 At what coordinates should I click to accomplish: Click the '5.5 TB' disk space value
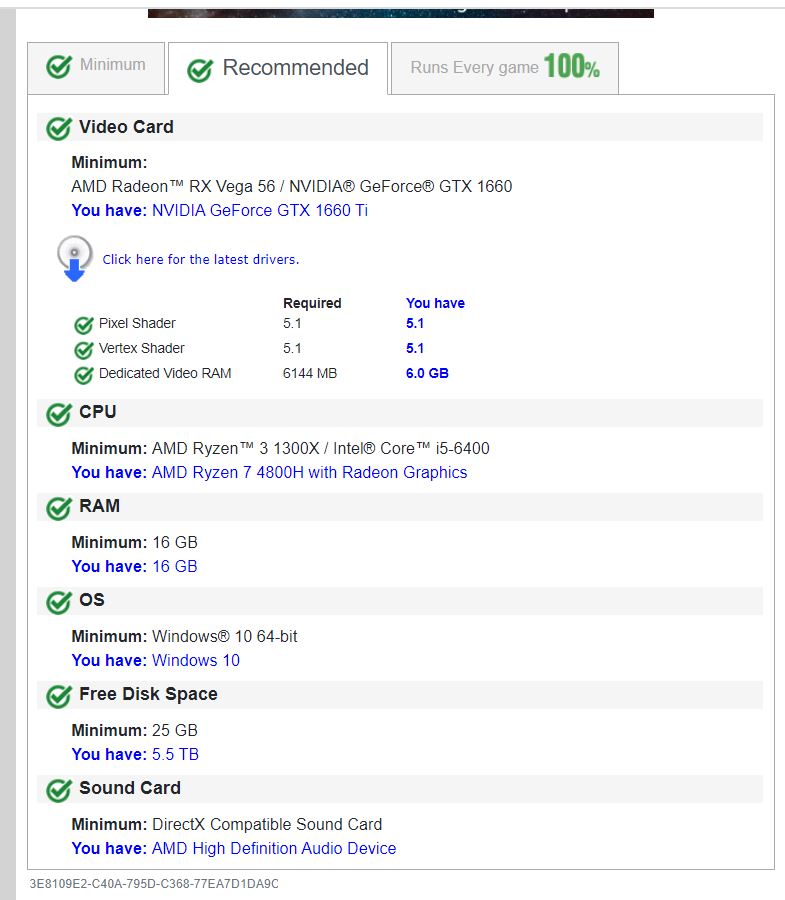click(x=175, y=755)
